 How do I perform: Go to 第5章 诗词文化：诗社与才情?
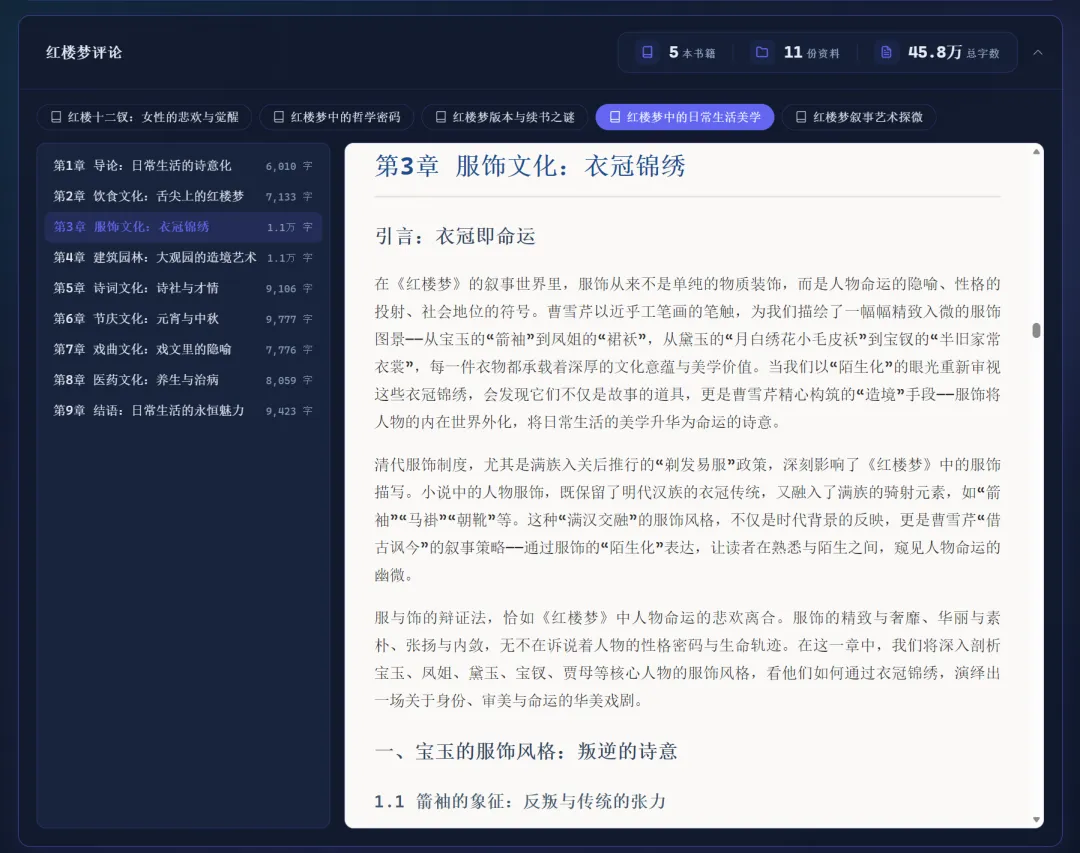(x=183, y=288)
